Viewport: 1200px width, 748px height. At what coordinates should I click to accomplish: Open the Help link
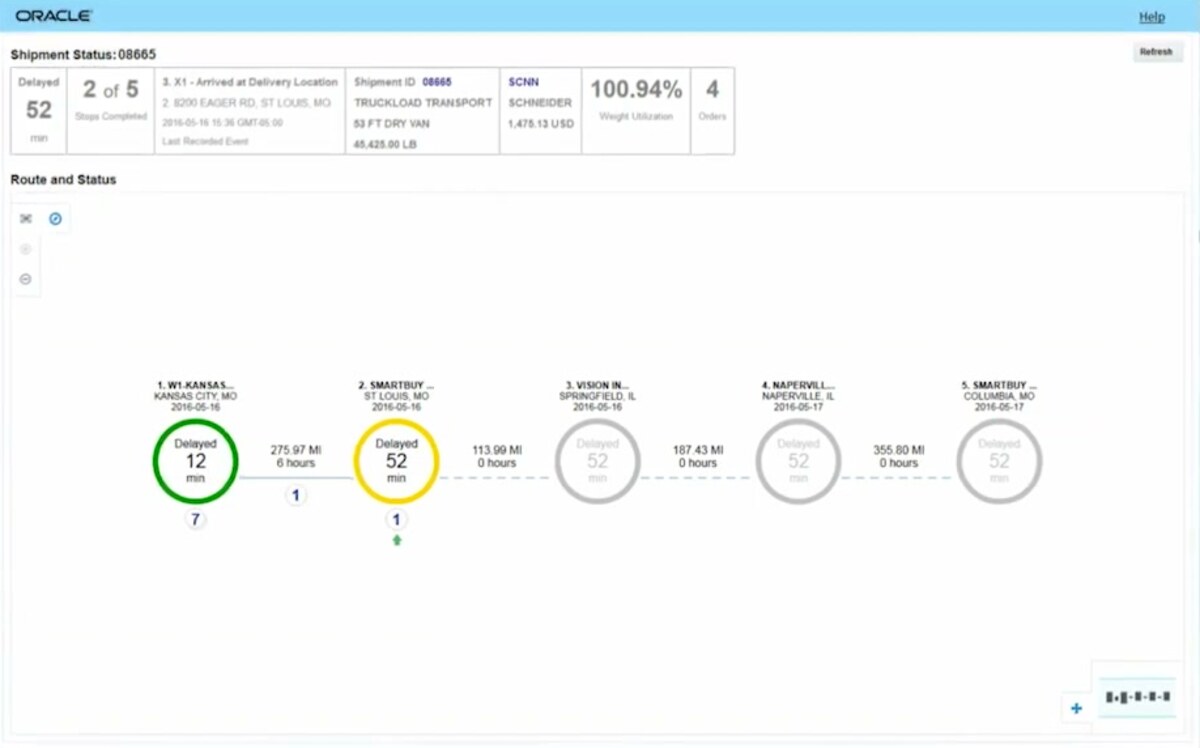[x=1152, y=17]
